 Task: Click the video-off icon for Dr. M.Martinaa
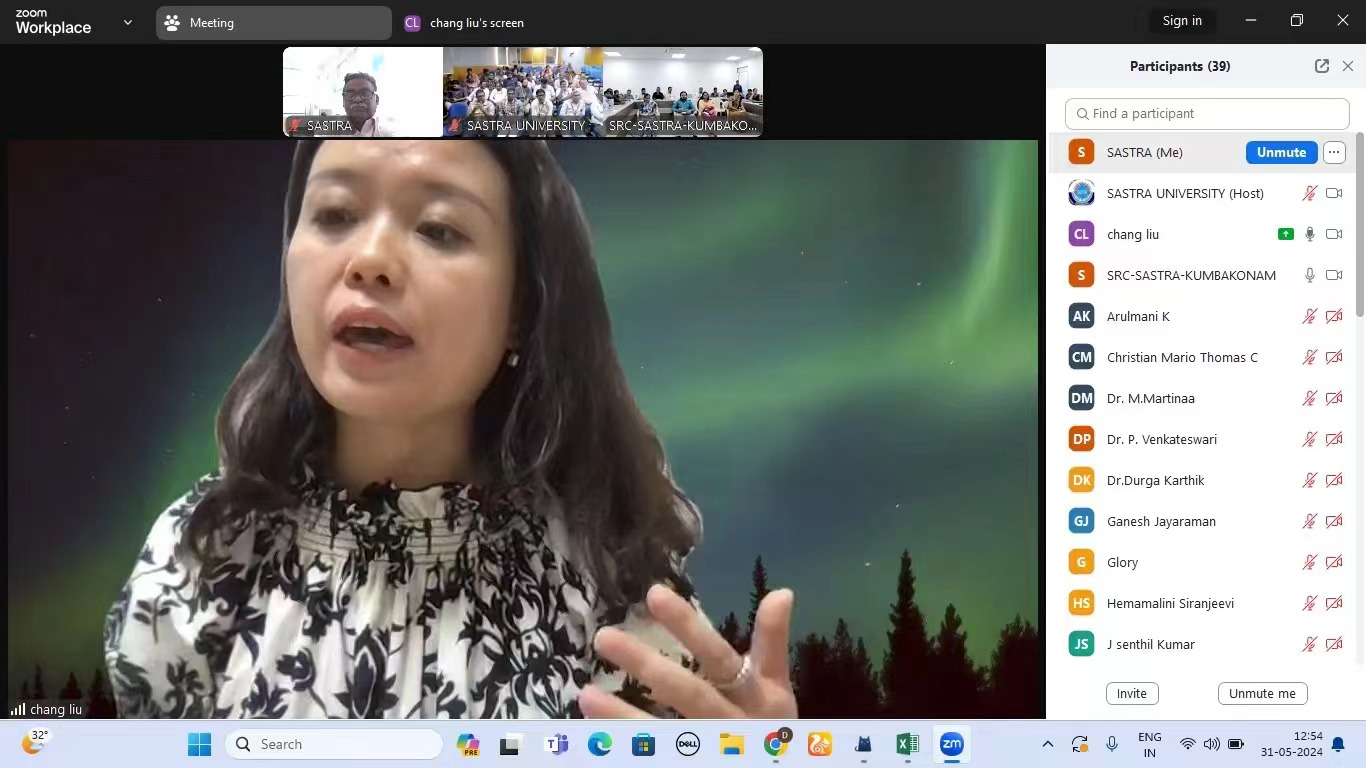[1334, 398]
